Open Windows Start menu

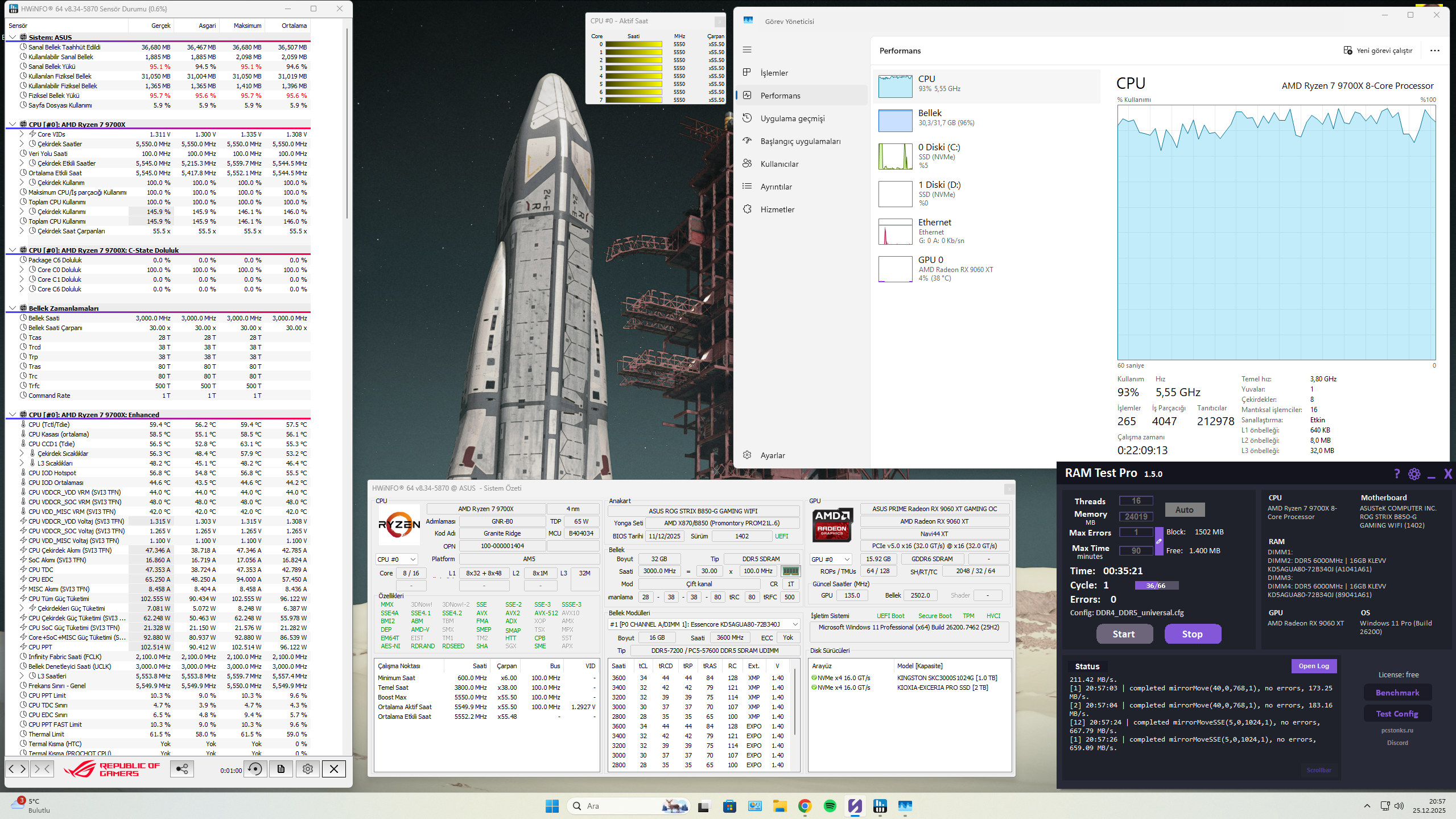click(x=552, y=806)
